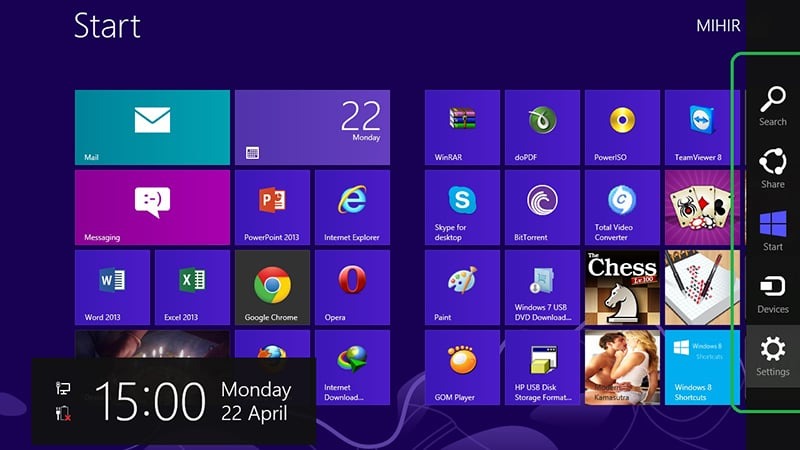Launch WinRAR tile
Viewport: 800px width, 450px height.
pyautogui.click(x=462, y=128)
